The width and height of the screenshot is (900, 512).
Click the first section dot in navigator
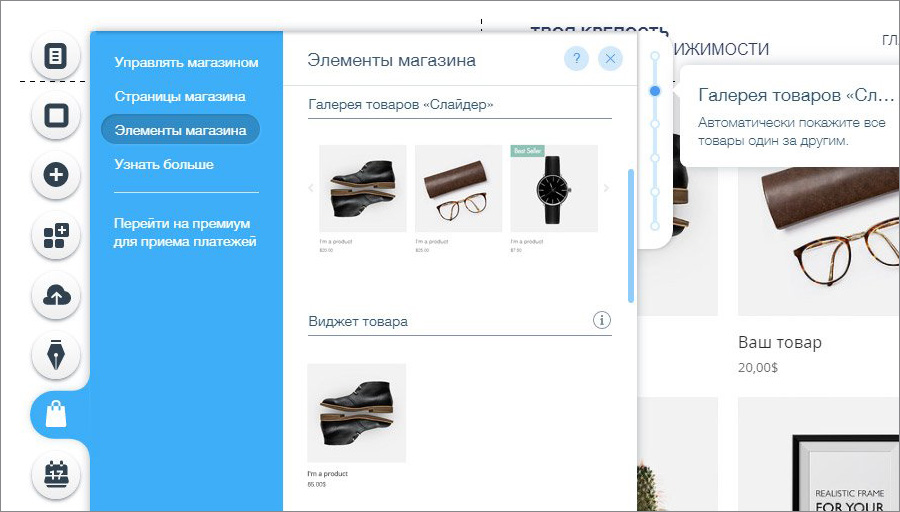pos(655,56)
